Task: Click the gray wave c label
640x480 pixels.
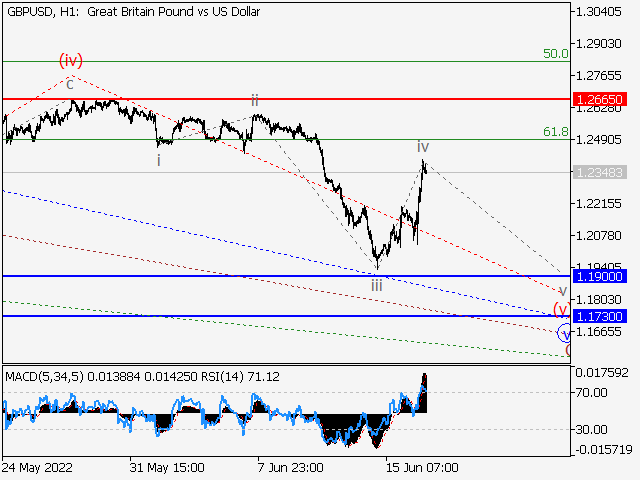Action: (x=70, y=84)
